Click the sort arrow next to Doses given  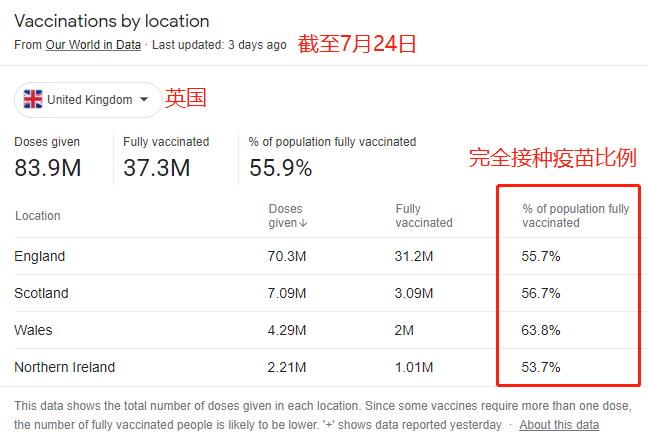point(303,223)
